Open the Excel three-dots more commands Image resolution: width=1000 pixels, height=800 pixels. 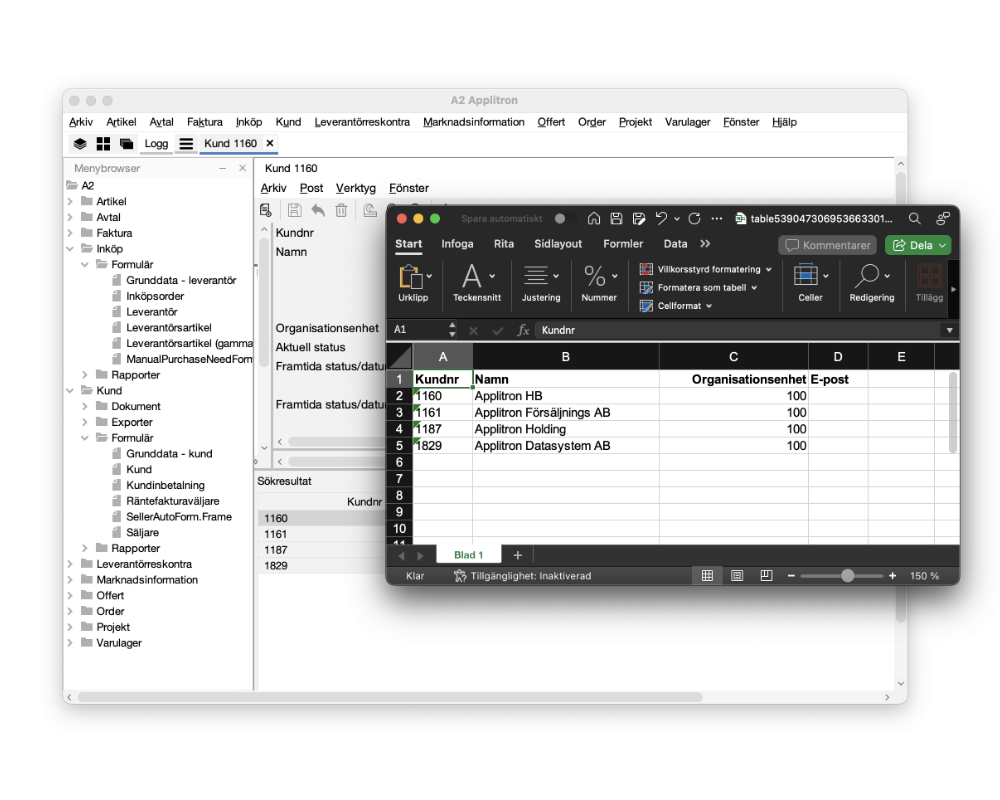[717, 219]
